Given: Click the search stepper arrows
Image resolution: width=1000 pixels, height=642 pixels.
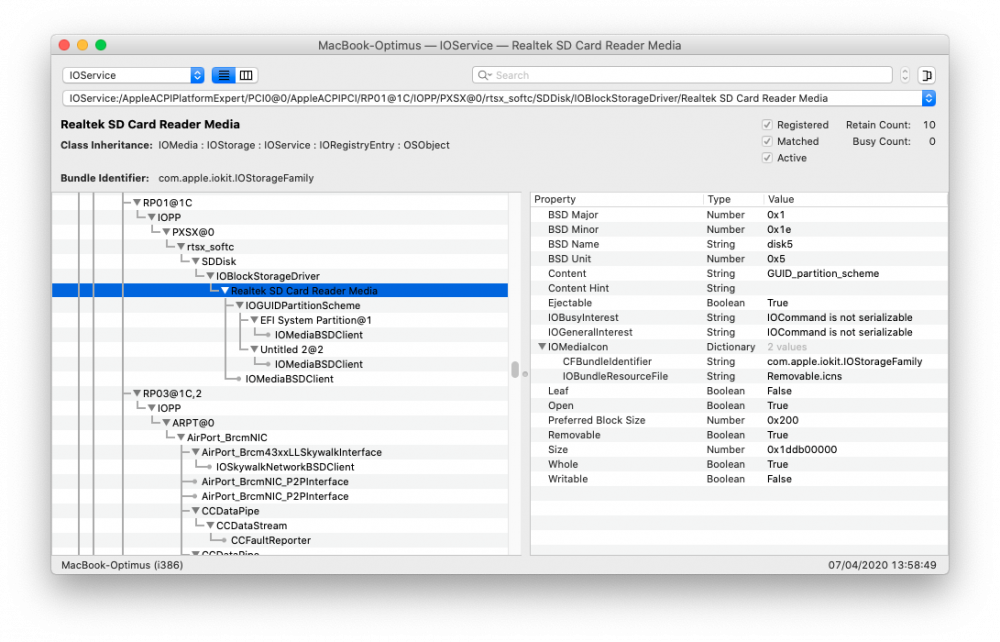Looking at the screenshot, I should (x=904, y=75).
